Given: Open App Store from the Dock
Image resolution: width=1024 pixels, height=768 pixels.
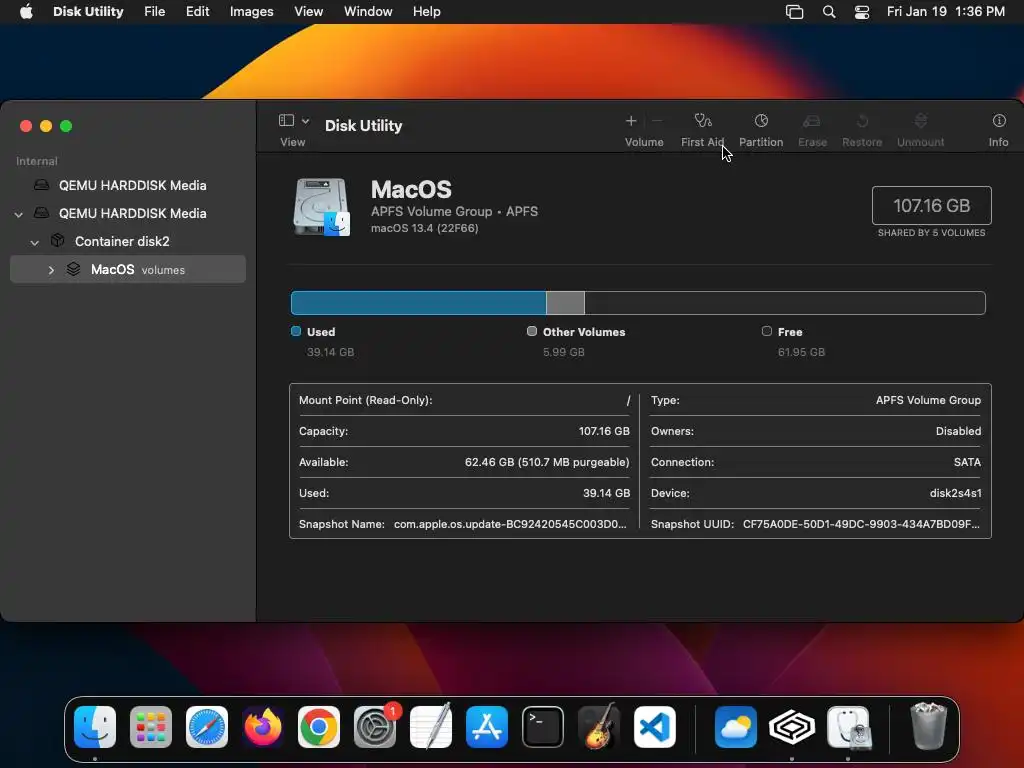Looking at the screenshot, I should [x=487, y=727].
